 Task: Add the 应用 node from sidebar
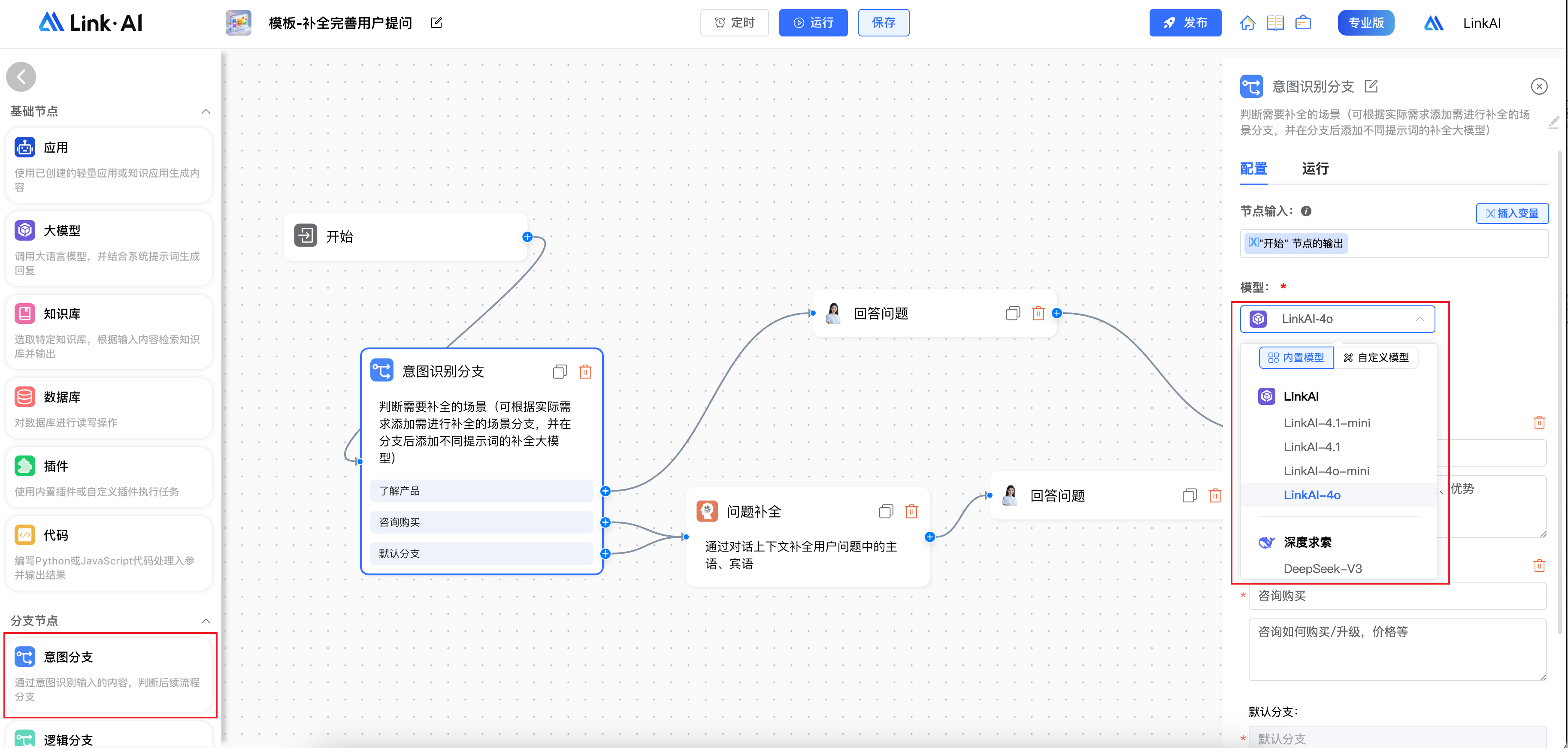click(x=109, y=166)
